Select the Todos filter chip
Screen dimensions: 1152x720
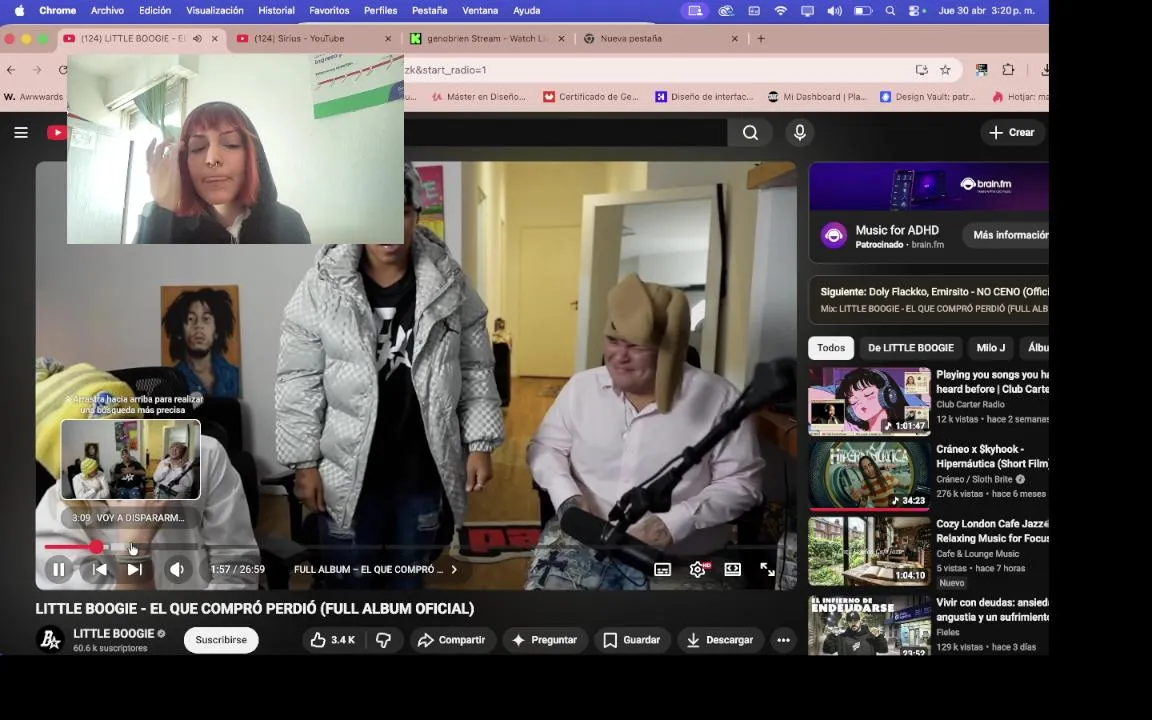click(x=831, y=348)
